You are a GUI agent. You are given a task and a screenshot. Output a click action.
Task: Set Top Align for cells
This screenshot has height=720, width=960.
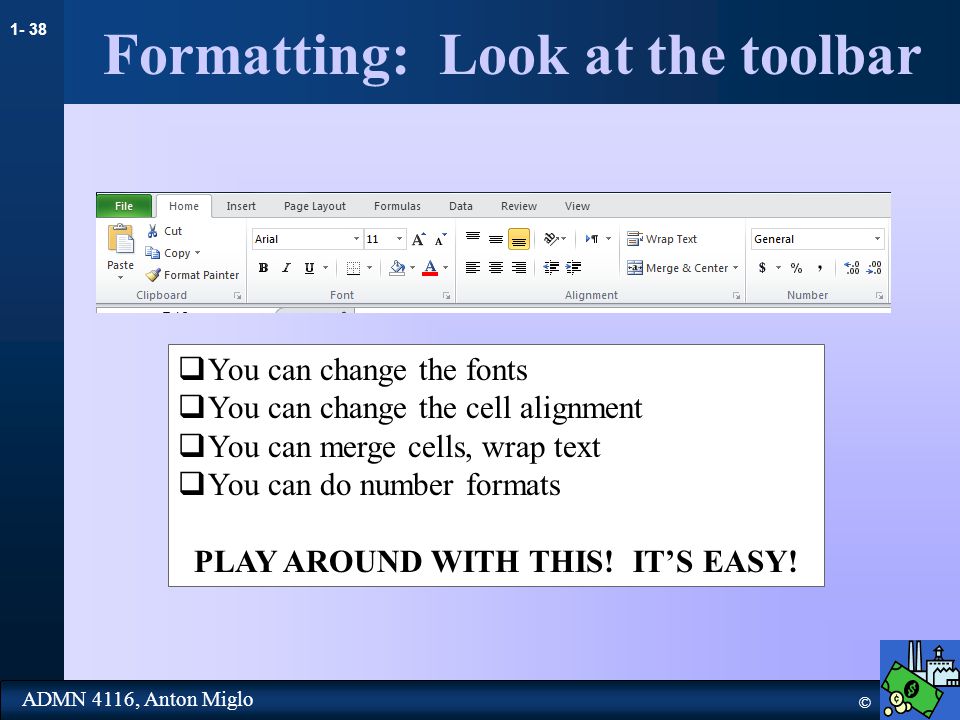point(473,239)
